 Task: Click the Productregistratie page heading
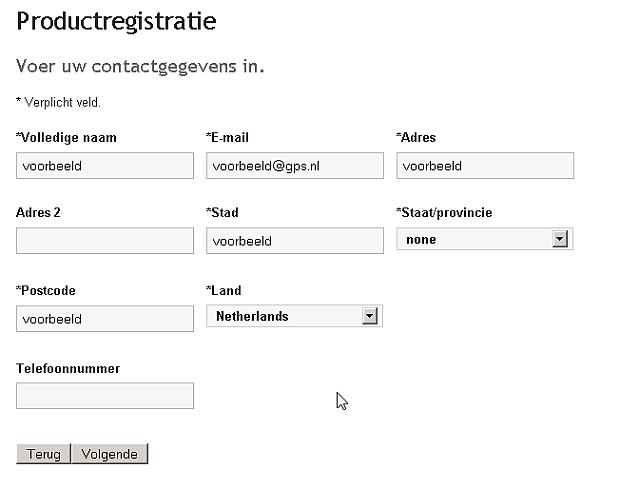pos(116,21)
